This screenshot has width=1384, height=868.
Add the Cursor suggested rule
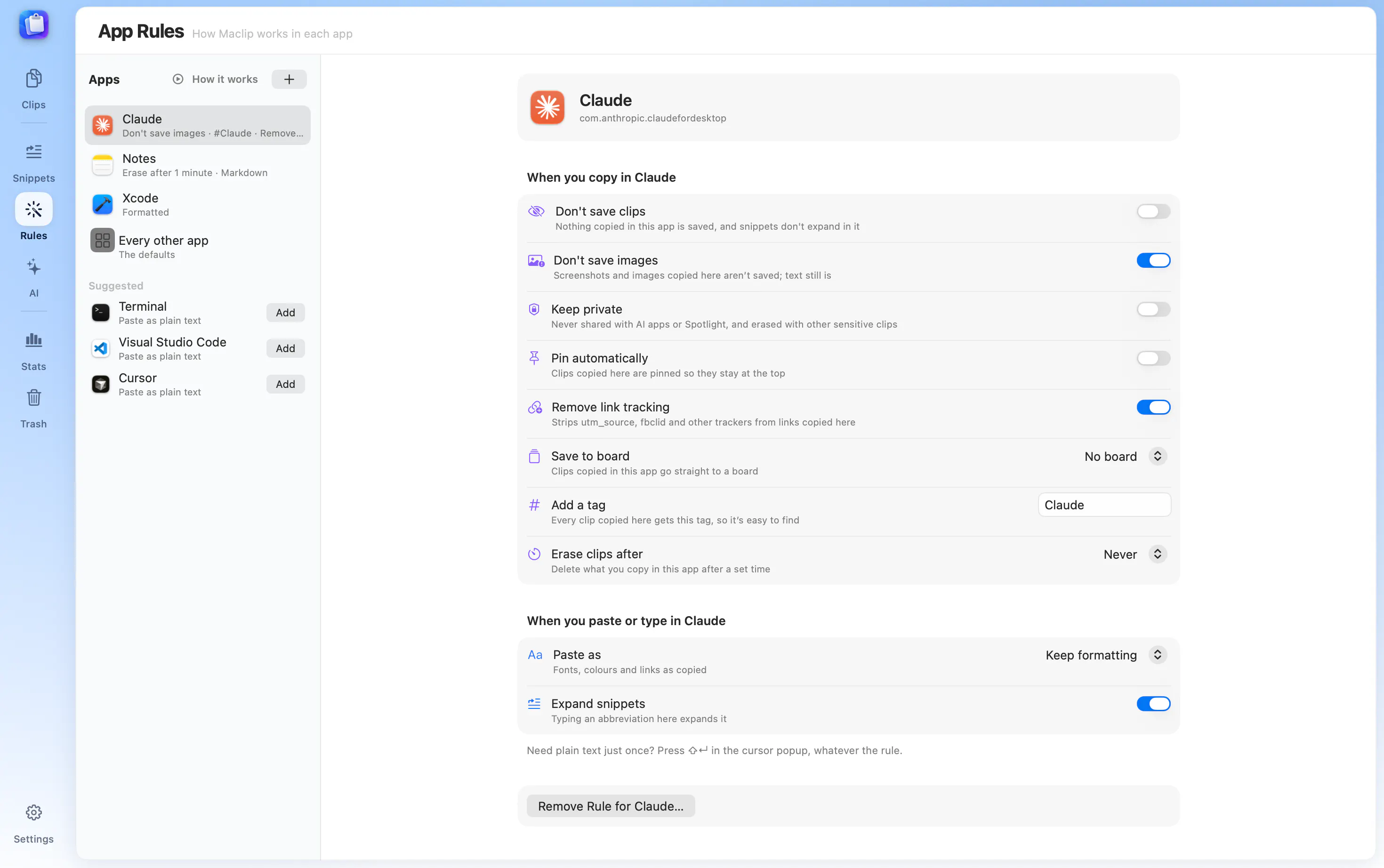coord(285,384)
